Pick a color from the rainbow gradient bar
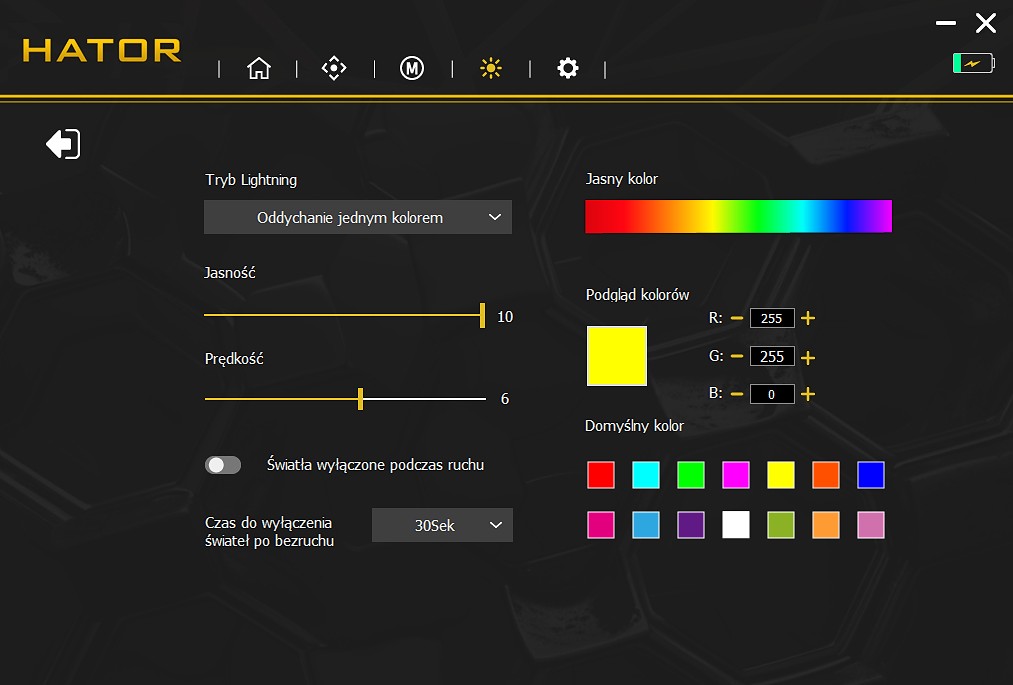Screen dimensions: 1013x685 738,215
